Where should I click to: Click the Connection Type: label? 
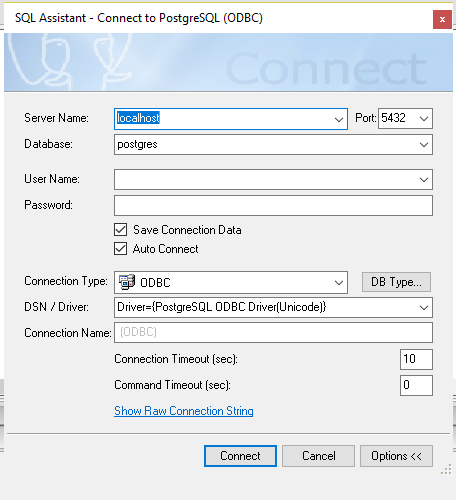coord(66,281)
